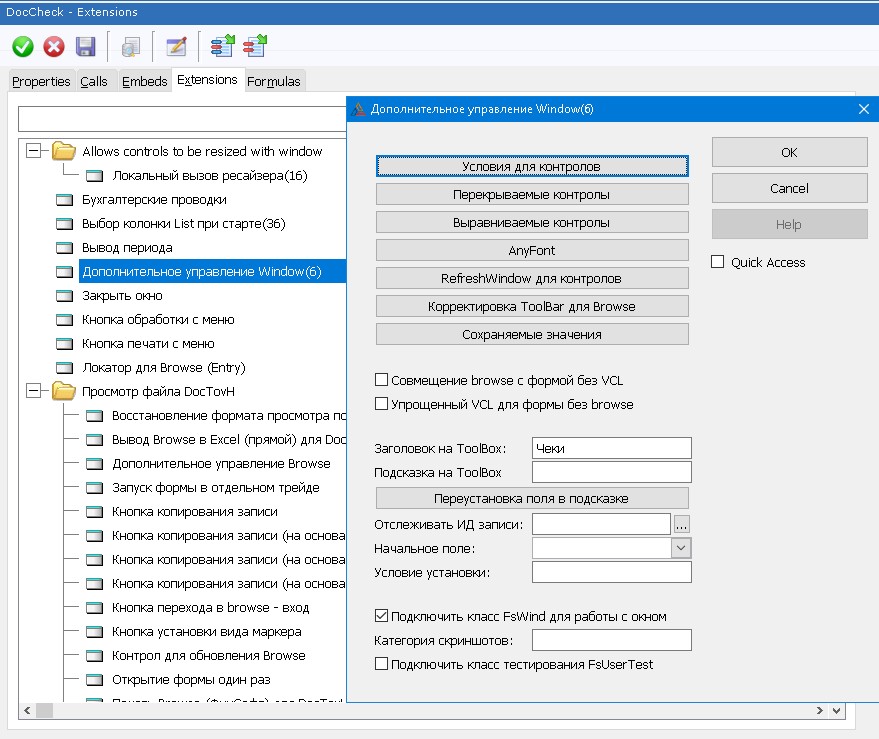Click the blue template insert toolbar icon
Screen dimensions: 879x739
tap(221, 46)
